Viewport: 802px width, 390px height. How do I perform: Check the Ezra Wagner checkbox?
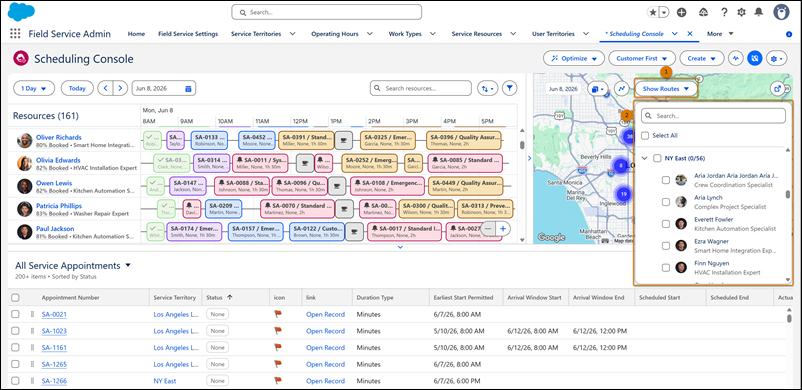pyautogui.click(x=665, y=246)
